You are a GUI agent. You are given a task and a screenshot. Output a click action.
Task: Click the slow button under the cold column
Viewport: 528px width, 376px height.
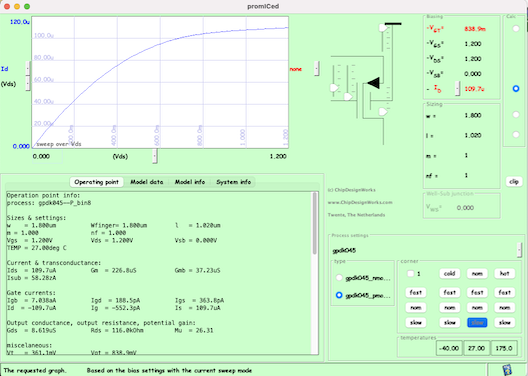click(450, 322)
